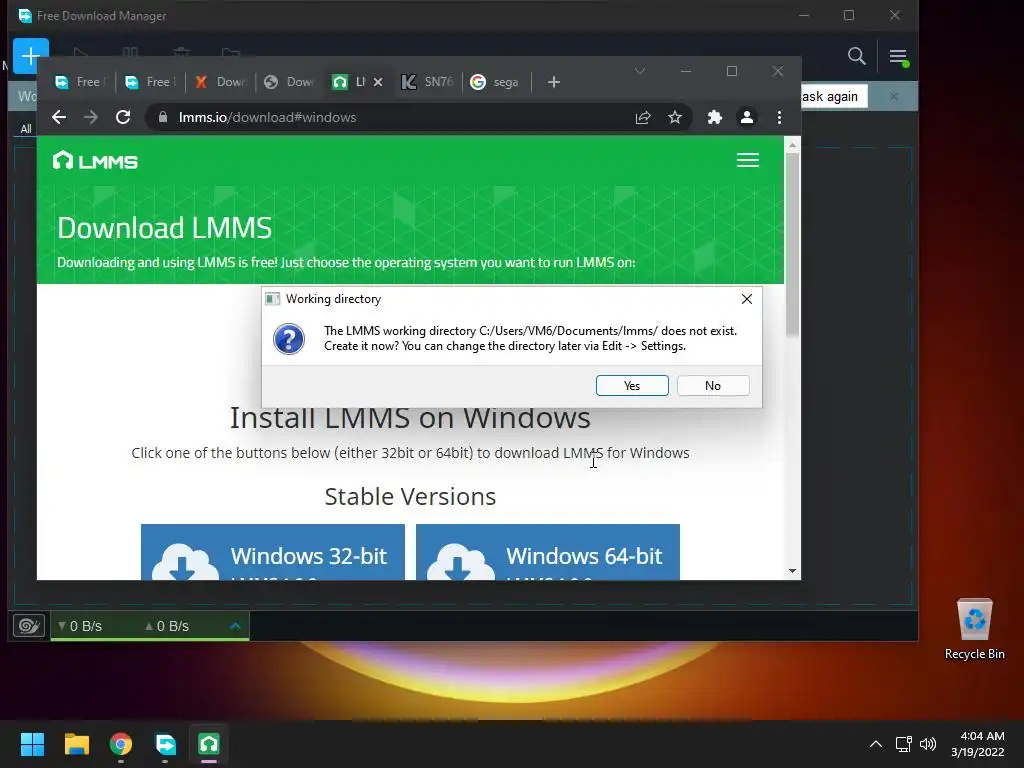The width and height of the screenshot is (1024, 768).
Task: Click the Chrome page scrollbar thumb
Action: point(792,245)
